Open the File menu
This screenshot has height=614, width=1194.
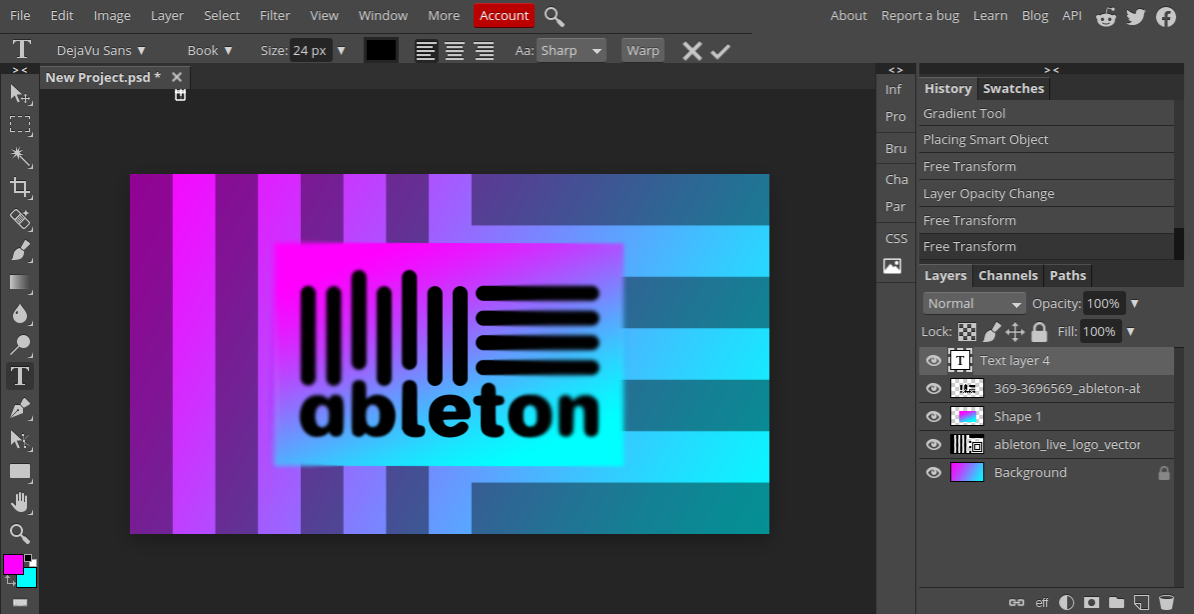click(x=21, y=15)
